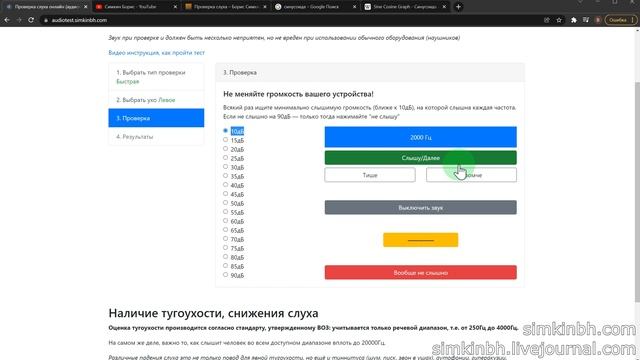Open the Extensions puzzle menu
Screen dimensions: 640x360
[x=573, y=20]
